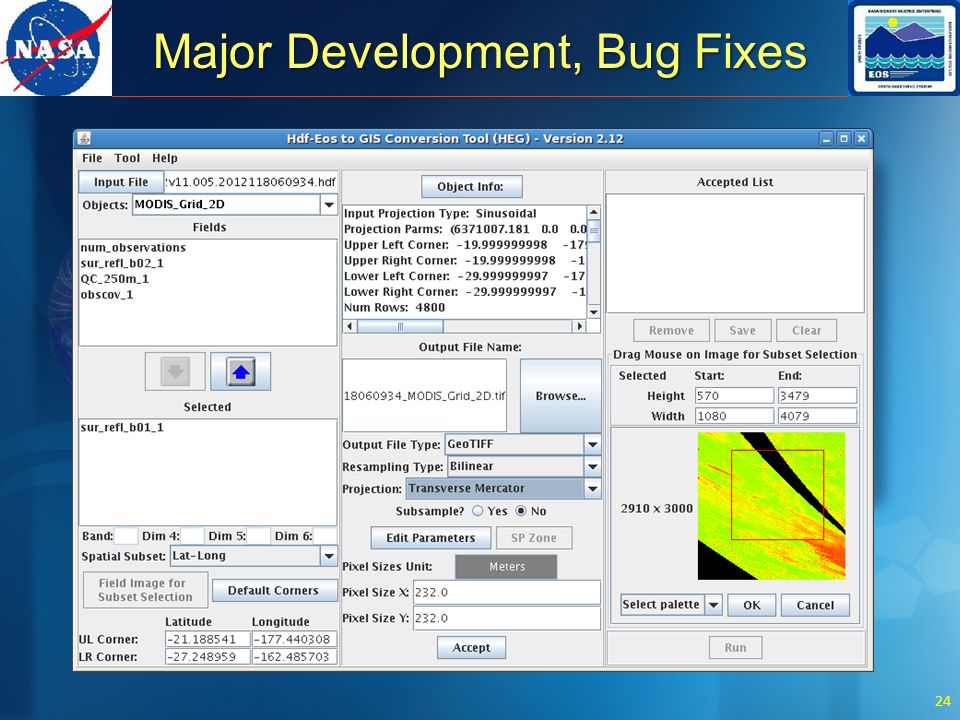Click Cancel in the subset selection panel
Image resolution: width=960 pixels, height=720 pixels.
816,606
